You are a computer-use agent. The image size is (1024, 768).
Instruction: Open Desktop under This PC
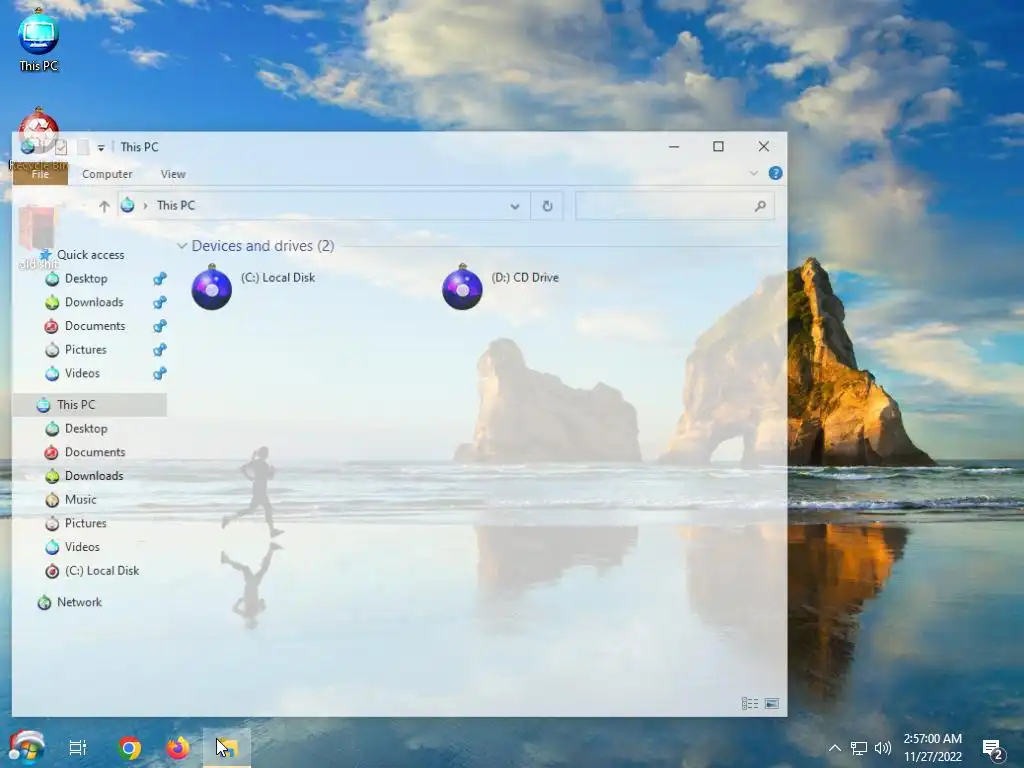[x=86, y=428]
